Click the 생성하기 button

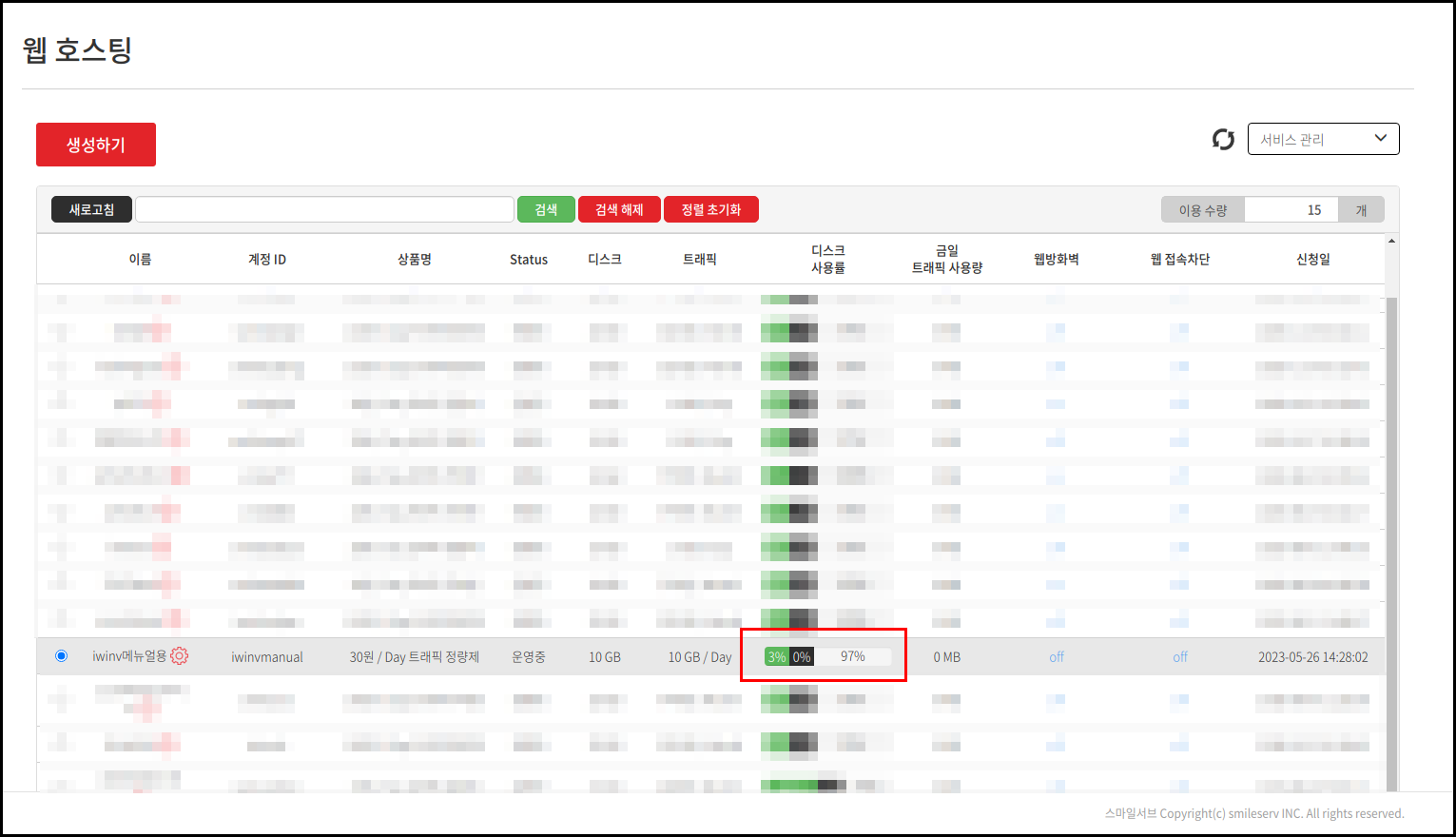(96, 145)
